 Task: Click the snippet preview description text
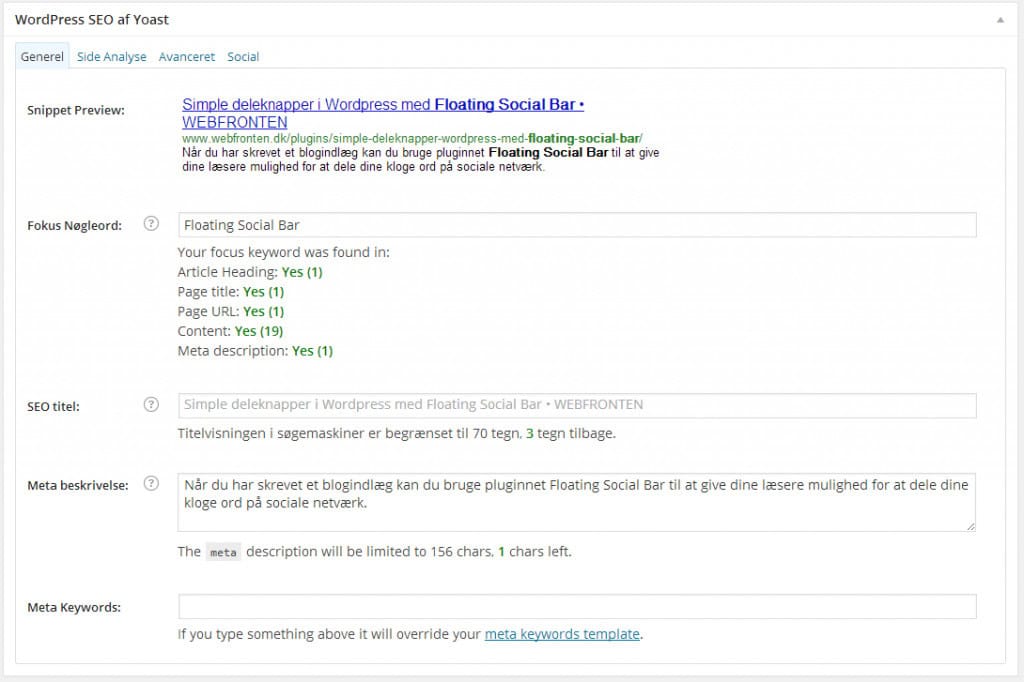pos(421,159)
